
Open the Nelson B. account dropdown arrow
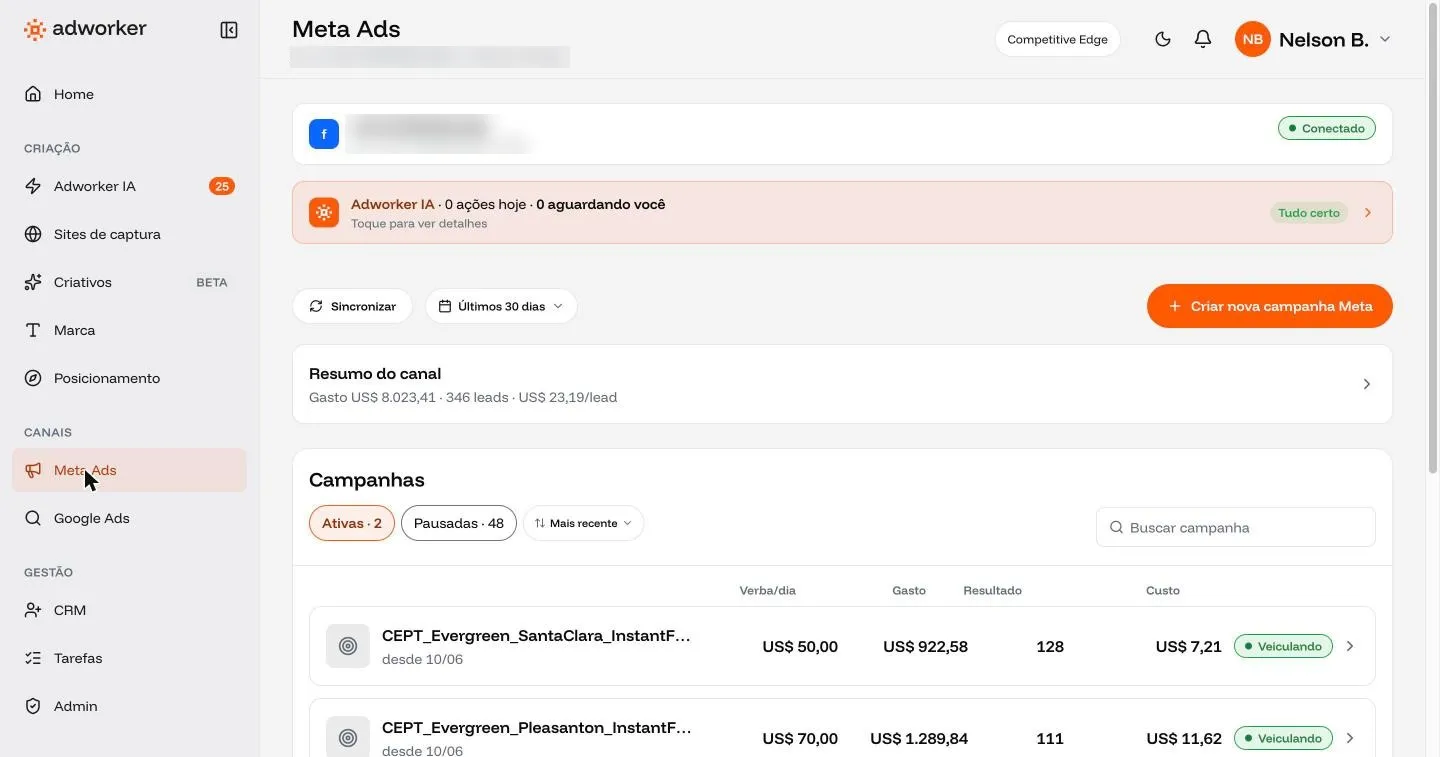pos(1385,39)
